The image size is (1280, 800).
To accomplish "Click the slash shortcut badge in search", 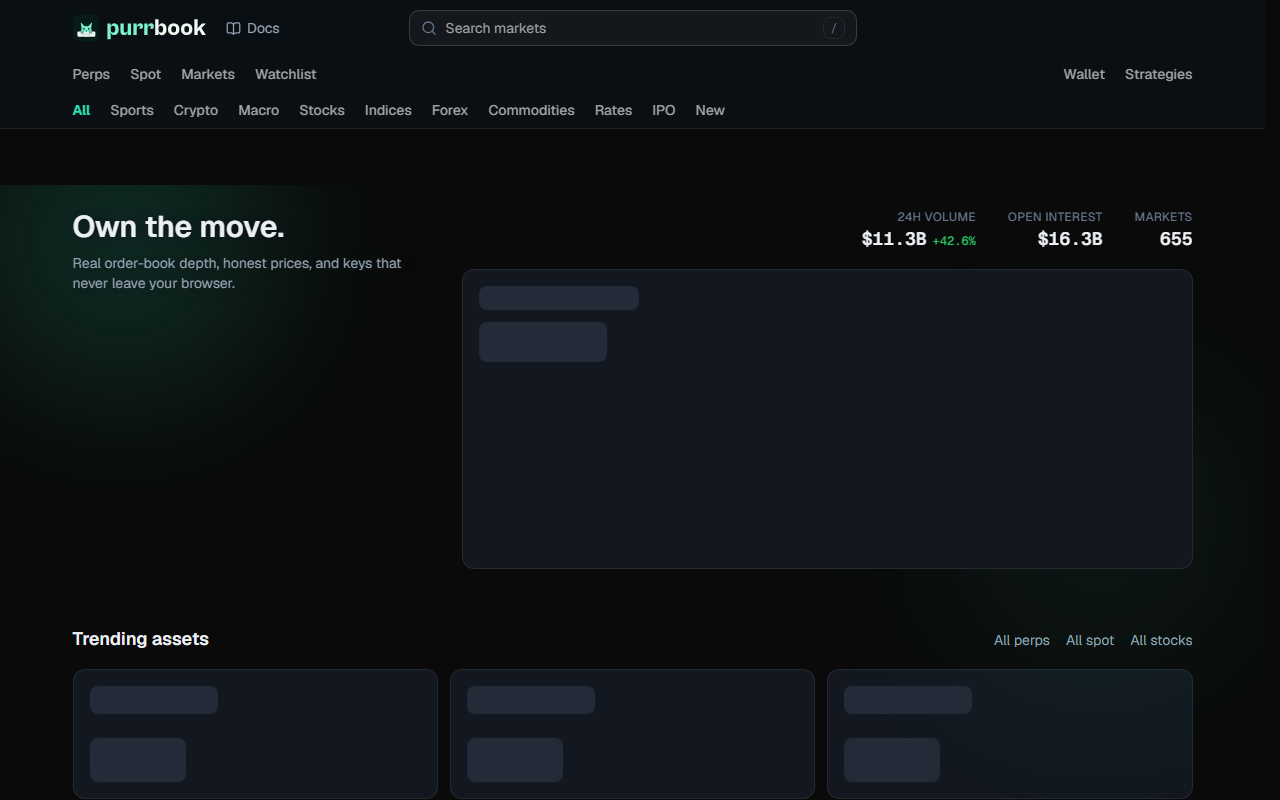I will tap(834, 28).
